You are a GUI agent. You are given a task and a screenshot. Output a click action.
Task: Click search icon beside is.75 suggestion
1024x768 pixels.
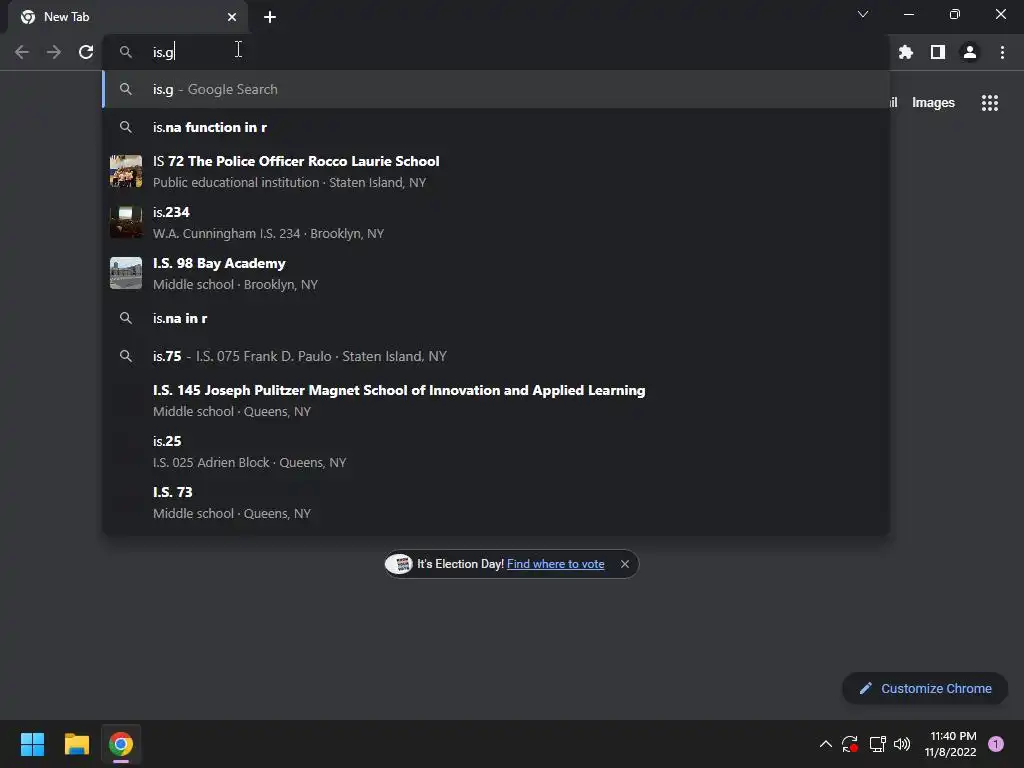(x=126, y=356)
